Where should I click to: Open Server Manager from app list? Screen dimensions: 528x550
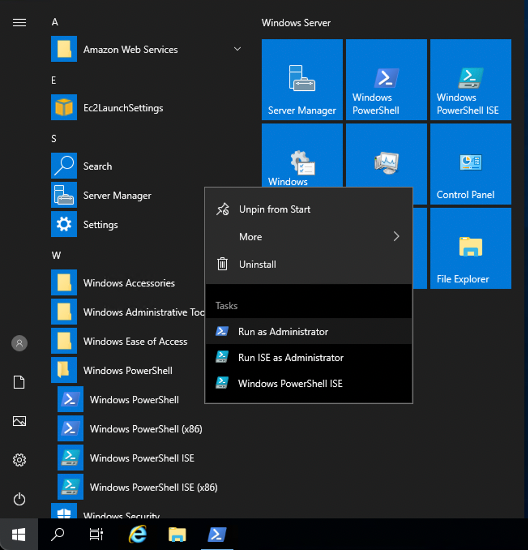pyautogui.click(x=126, y=195)
